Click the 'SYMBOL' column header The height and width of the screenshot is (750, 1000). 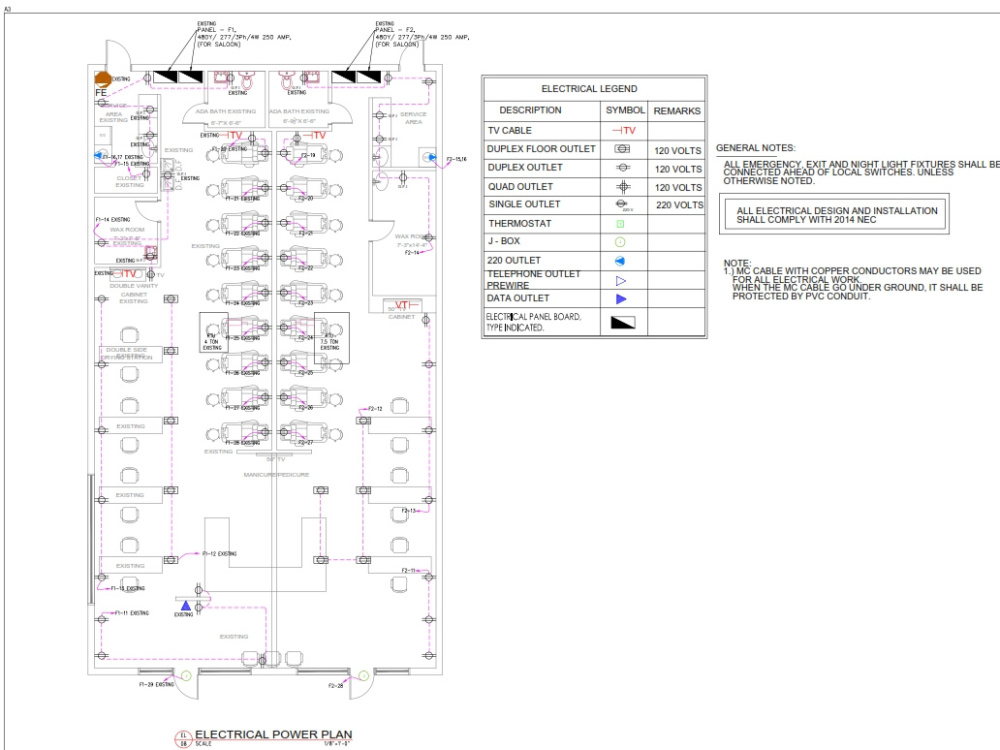(625, 110)
